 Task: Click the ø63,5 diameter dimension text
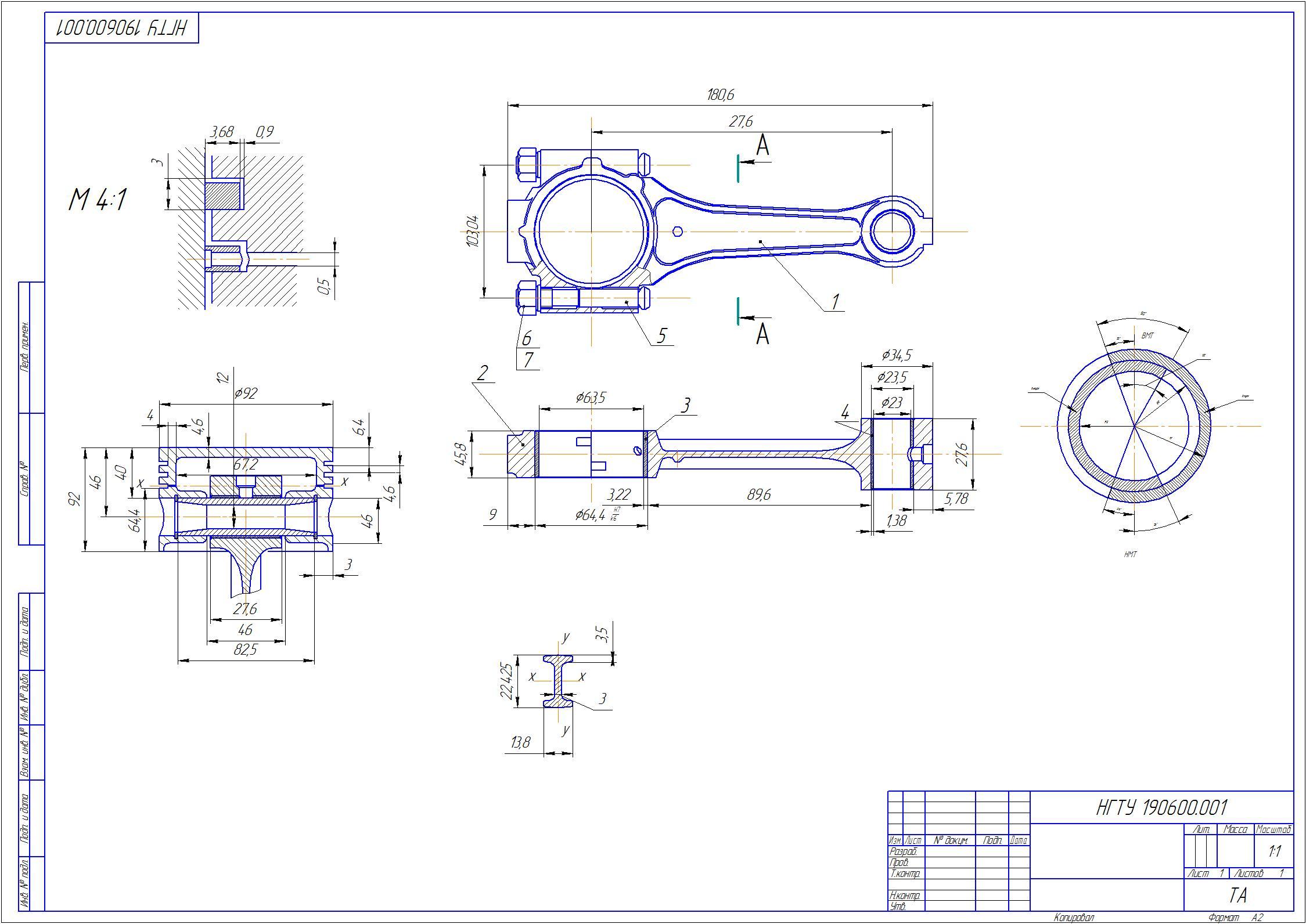pyautogui.click(x=591, y=398)
